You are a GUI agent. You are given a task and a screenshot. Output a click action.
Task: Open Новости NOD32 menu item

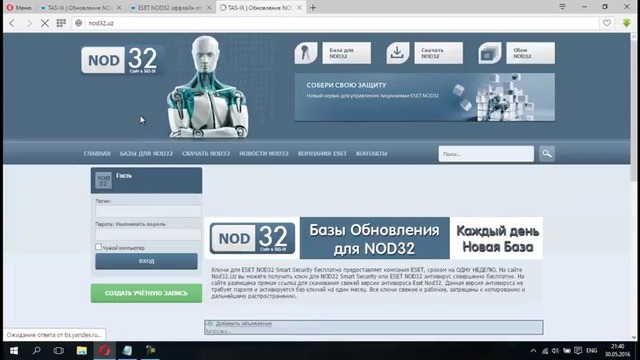[264, 153]
